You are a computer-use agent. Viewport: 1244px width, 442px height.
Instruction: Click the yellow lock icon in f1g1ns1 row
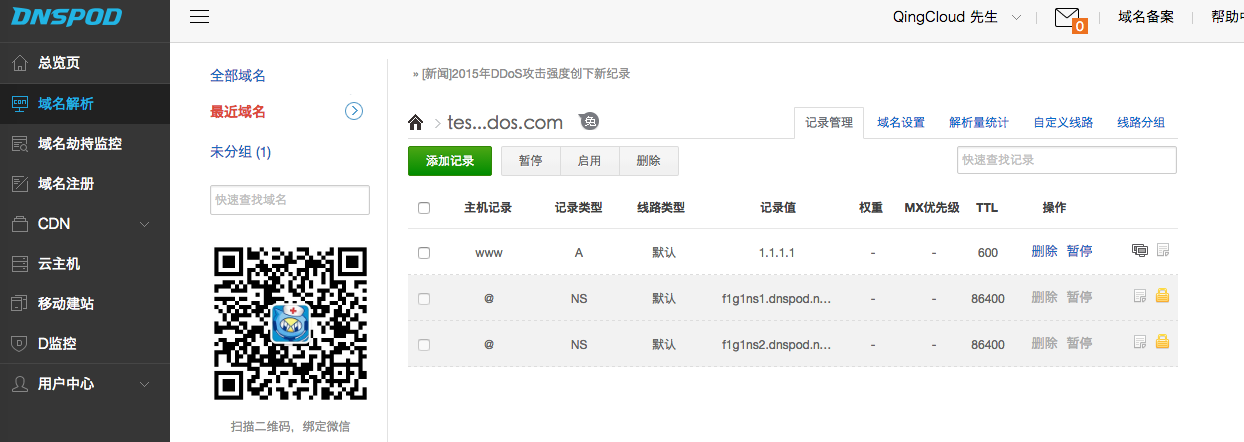(x=1162, y=297)
